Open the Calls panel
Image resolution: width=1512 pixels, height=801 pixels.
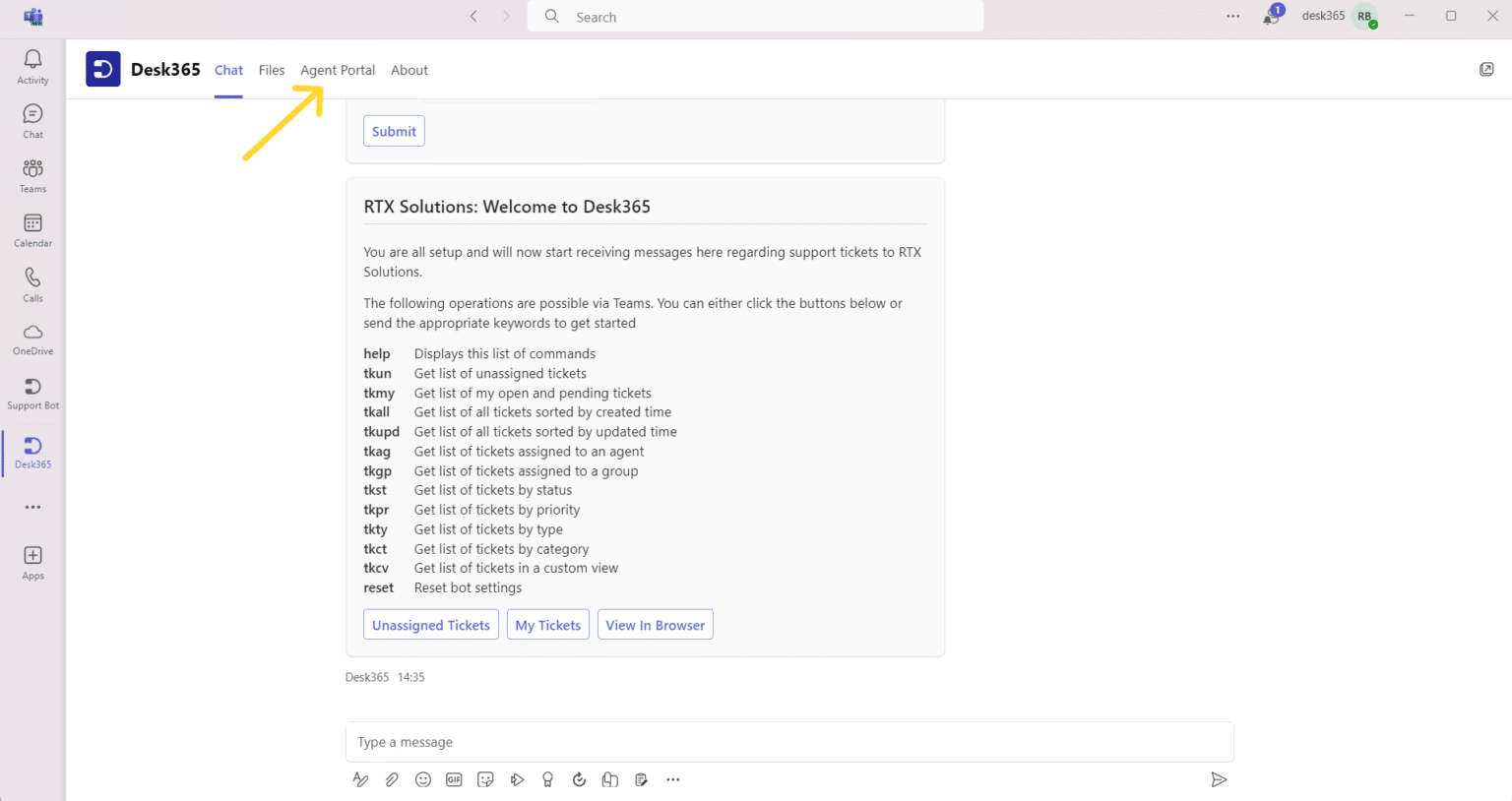[32, 283]
